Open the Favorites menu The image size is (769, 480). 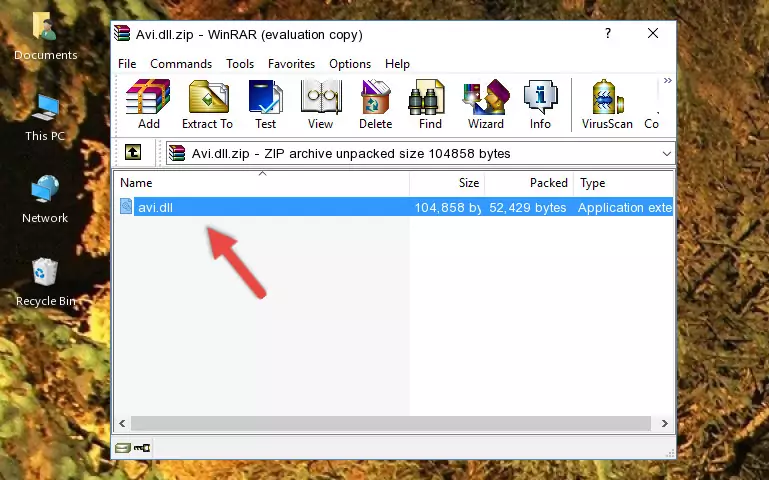coord(291,64)
